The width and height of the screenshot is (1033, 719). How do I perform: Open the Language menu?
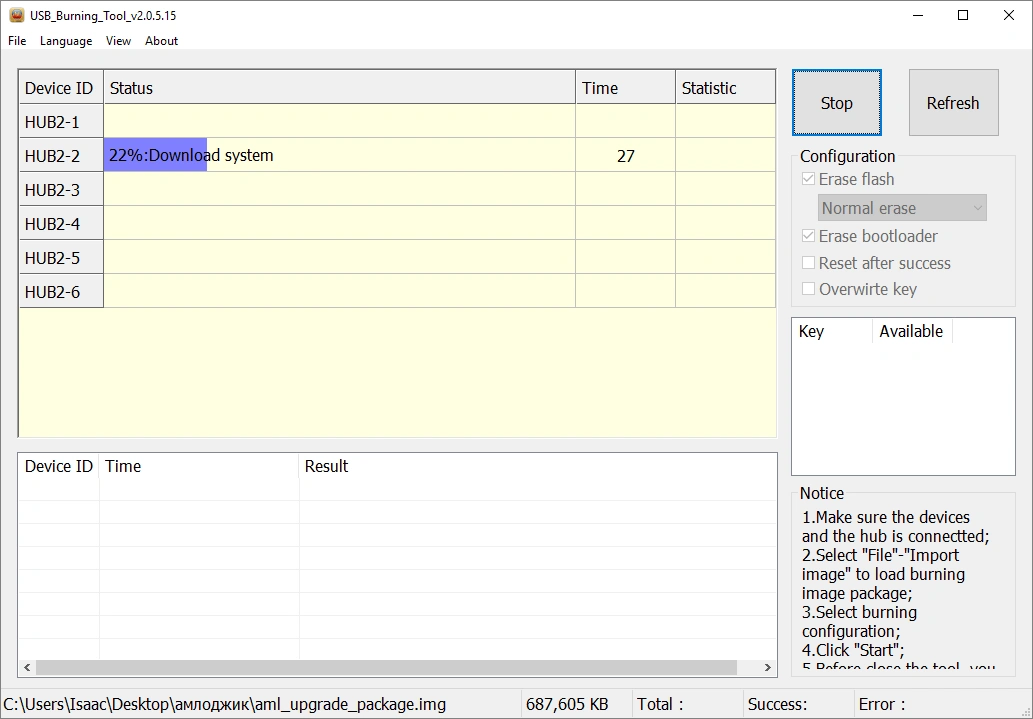coord(65,41)
